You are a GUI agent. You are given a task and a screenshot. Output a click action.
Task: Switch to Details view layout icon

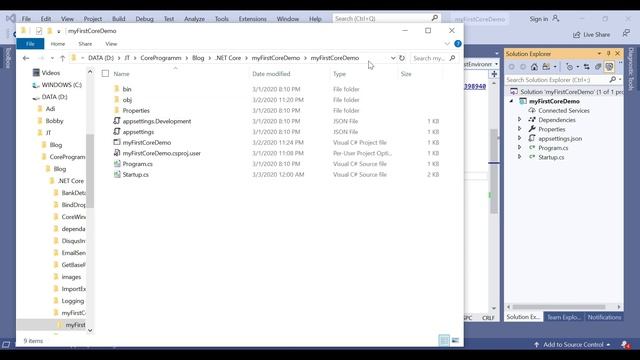pyautogui.click(x=444, y=340)
